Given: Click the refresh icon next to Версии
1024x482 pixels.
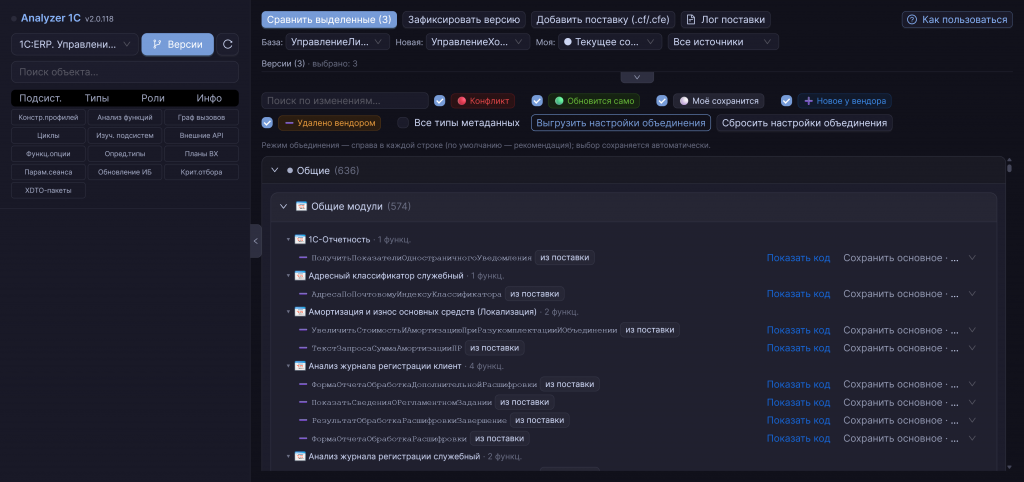Looking at the screenshot, I should click(x=227, y=44).
